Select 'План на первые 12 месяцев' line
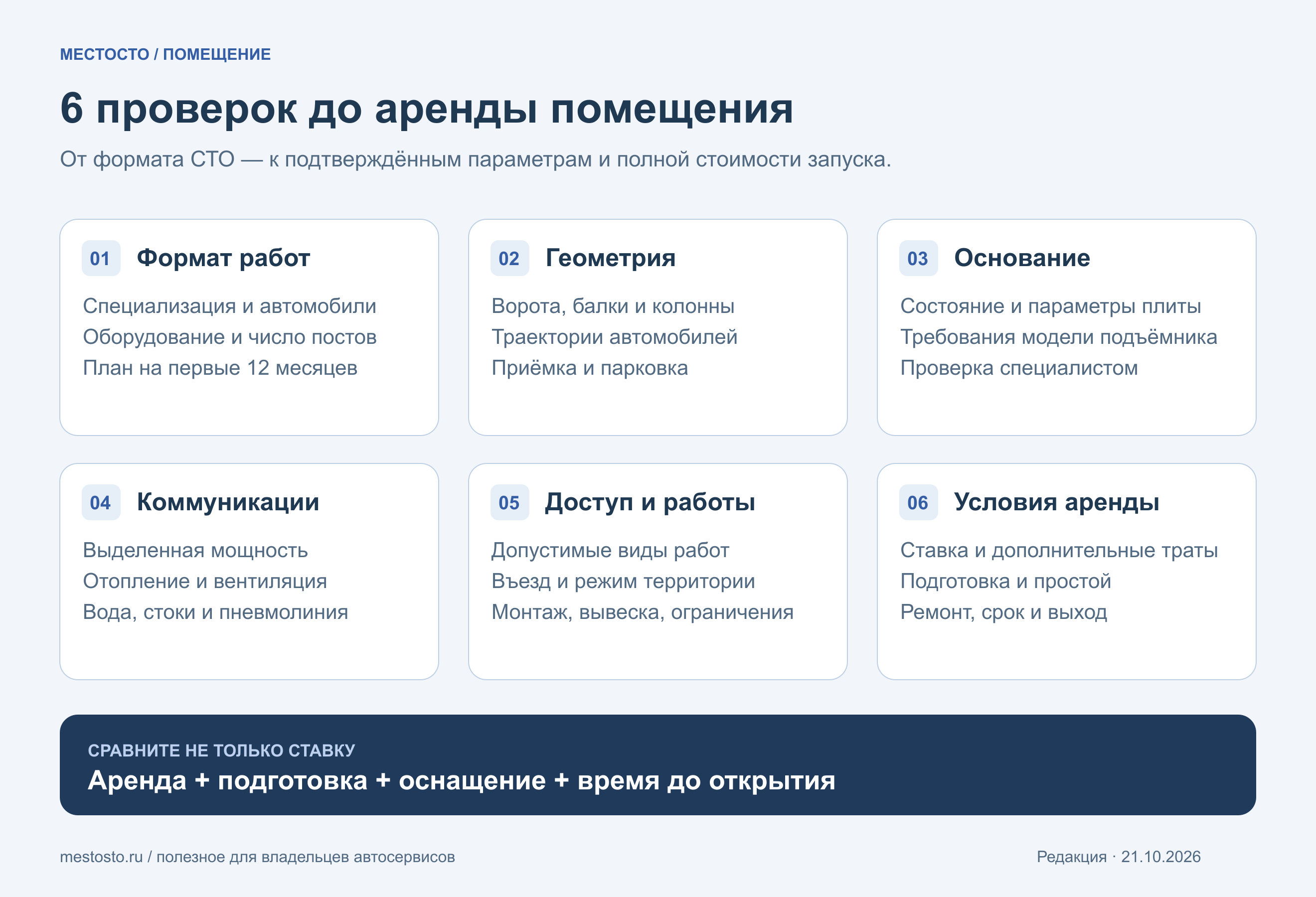The width and height of the screenshot is (1316, 897). click(x=220, y=368)
